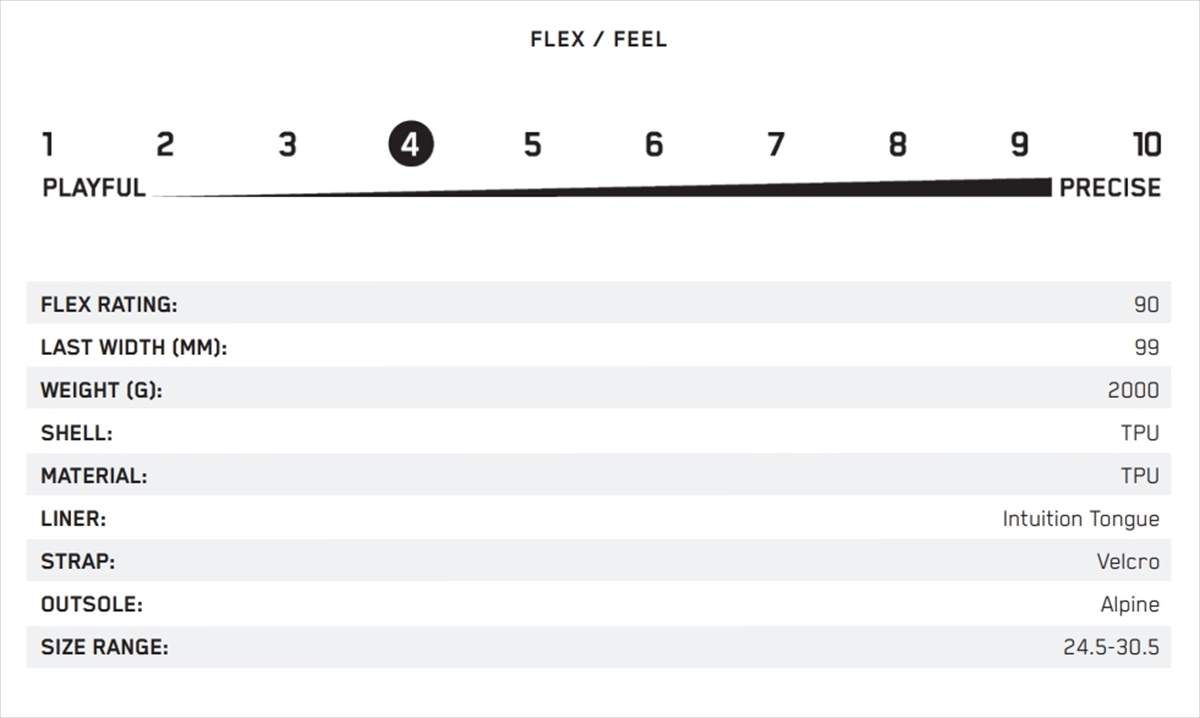
Task: Click the highlighted number 4 circle
Action: click(x=410, y=145)
